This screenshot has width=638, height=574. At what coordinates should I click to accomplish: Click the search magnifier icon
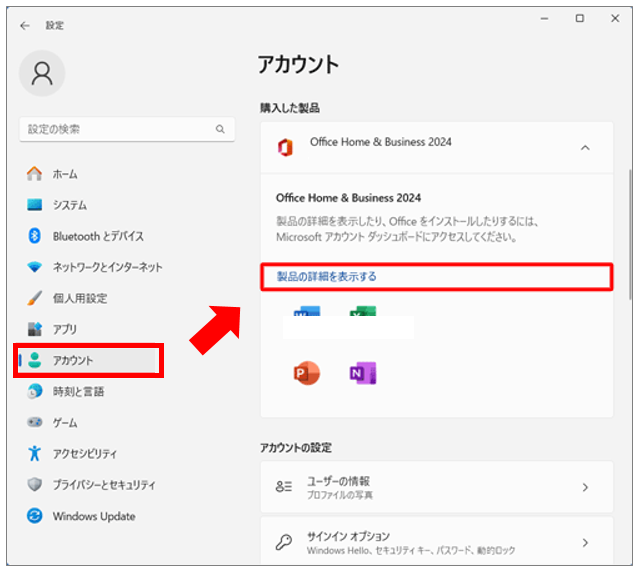coord(220,129)
